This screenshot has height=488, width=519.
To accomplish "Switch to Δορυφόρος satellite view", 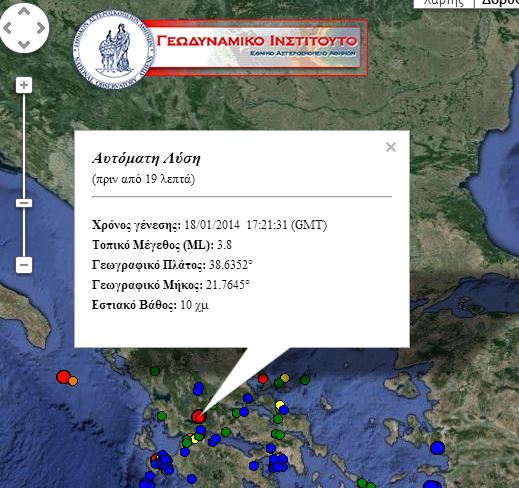I will [497, 3].
